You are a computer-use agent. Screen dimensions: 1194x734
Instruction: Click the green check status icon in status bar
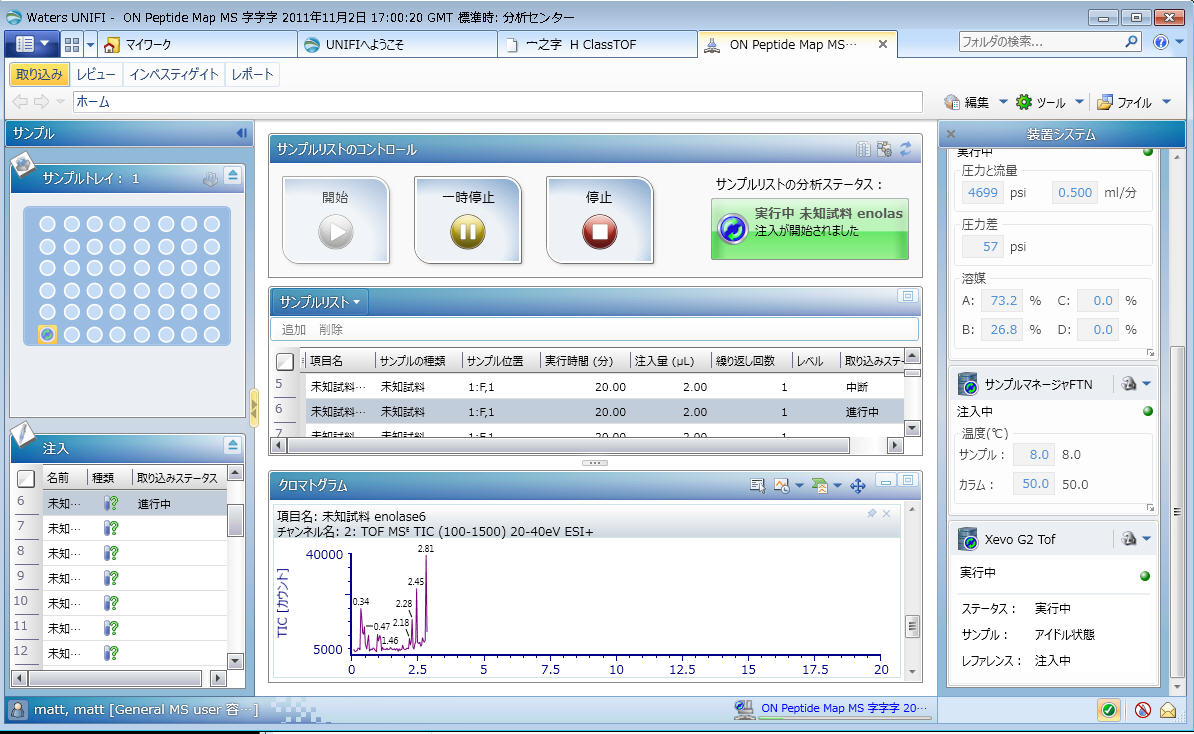[x=1109, y=710]
